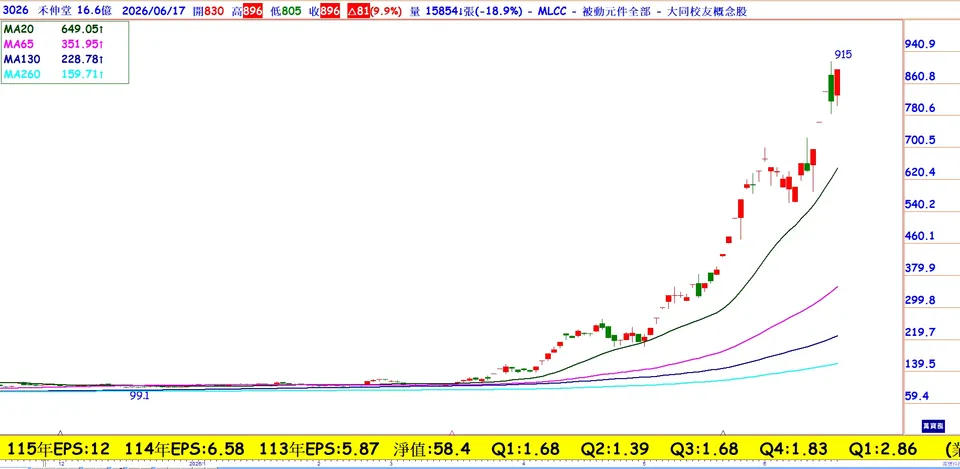This screenshot has height=469, width=960.
Task: Click the MA260 value 159.71
Action: tap(81, 75)
